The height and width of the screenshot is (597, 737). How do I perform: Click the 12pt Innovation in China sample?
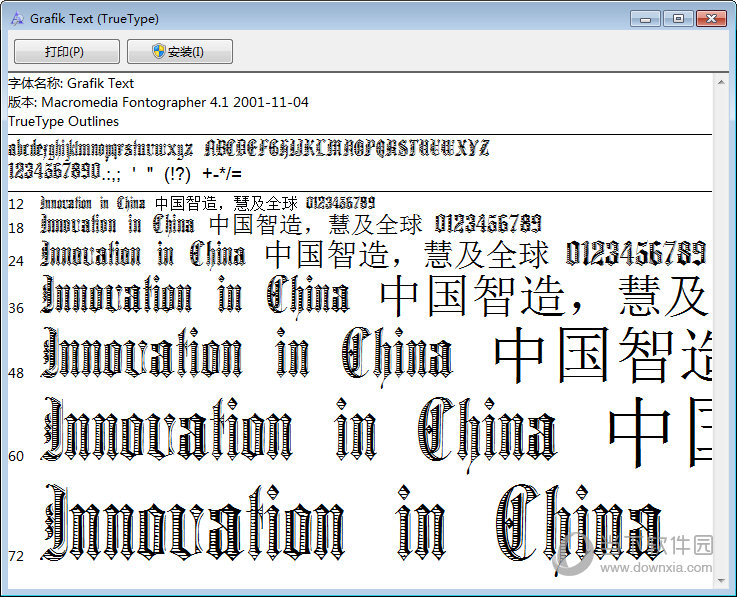(x=93, y=203)
